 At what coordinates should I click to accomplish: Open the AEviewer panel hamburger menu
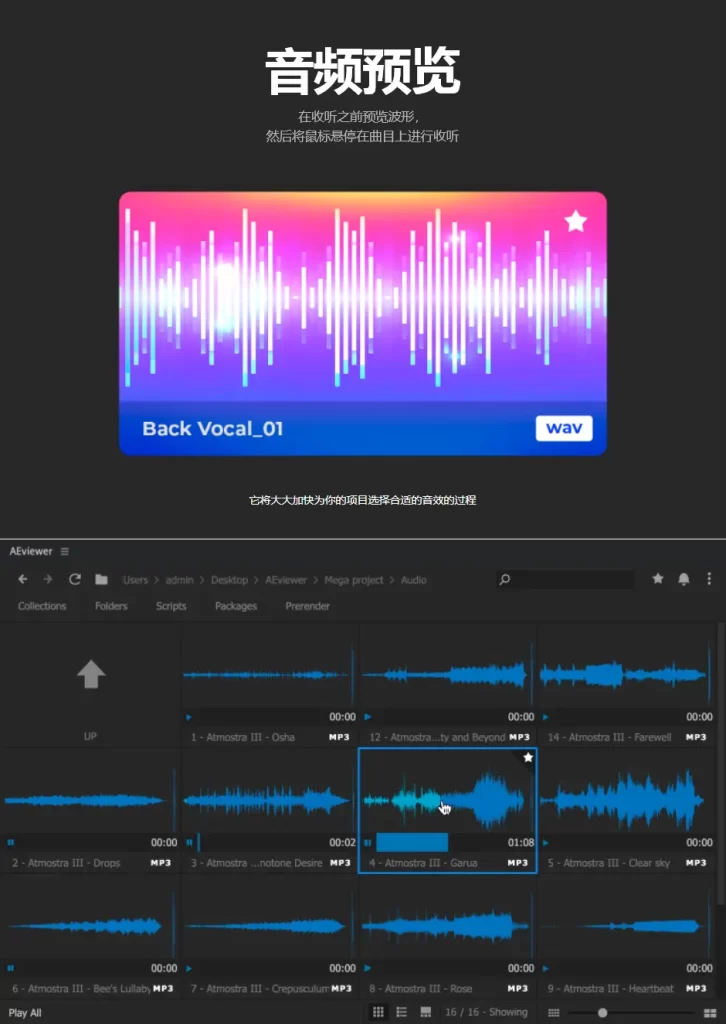click(65, 551)
